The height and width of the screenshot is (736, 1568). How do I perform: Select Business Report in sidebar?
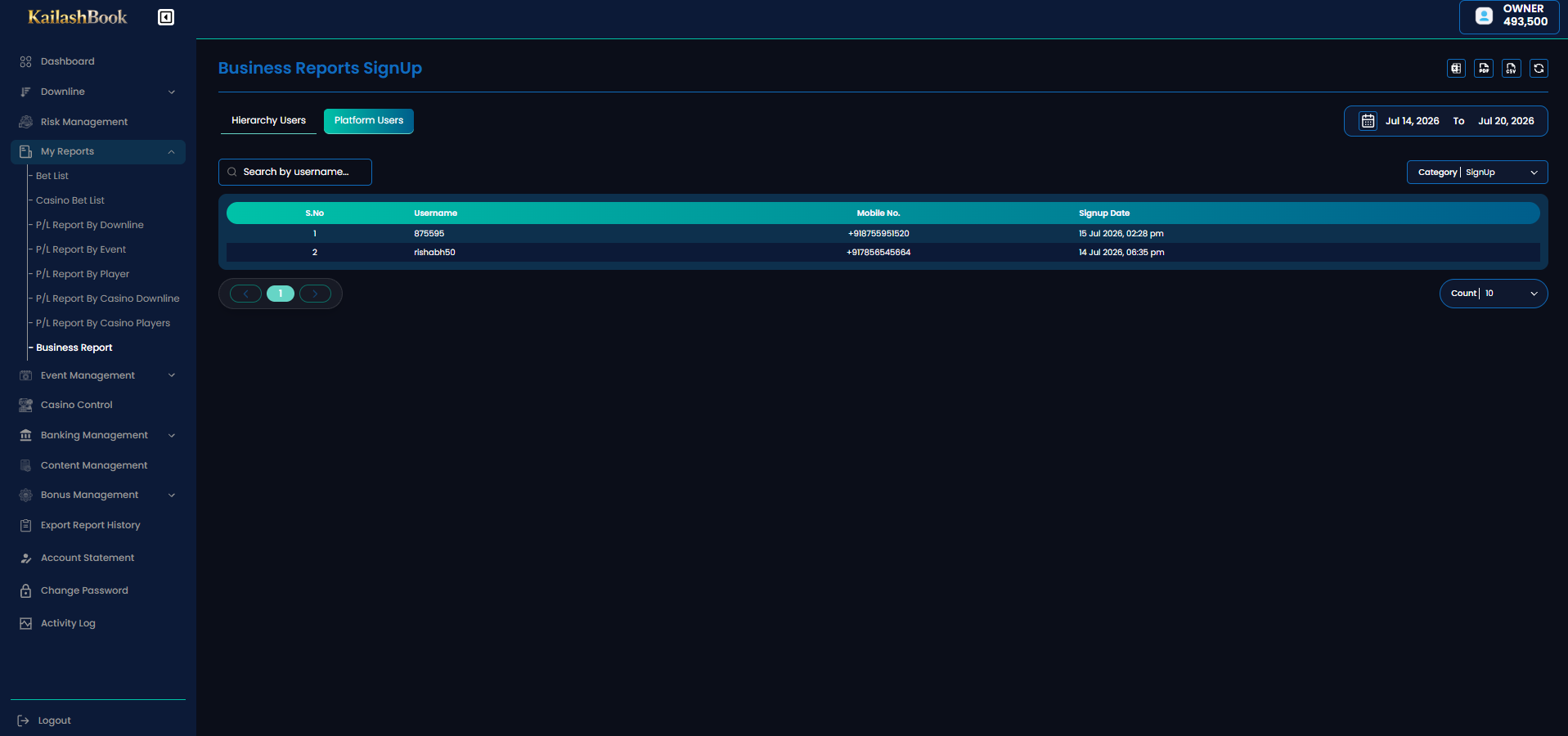74,348
